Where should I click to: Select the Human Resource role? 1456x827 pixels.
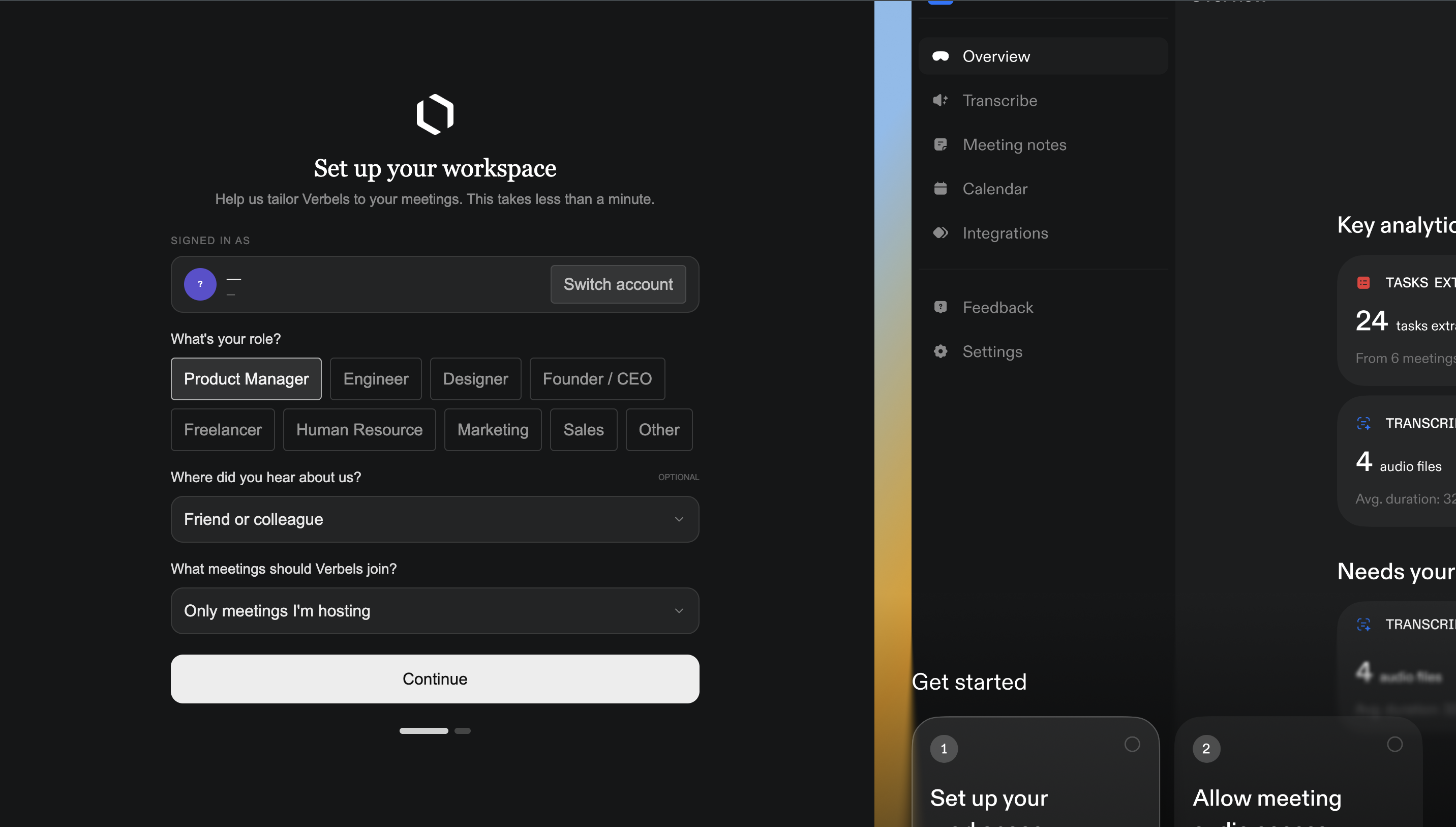point(359,430)
